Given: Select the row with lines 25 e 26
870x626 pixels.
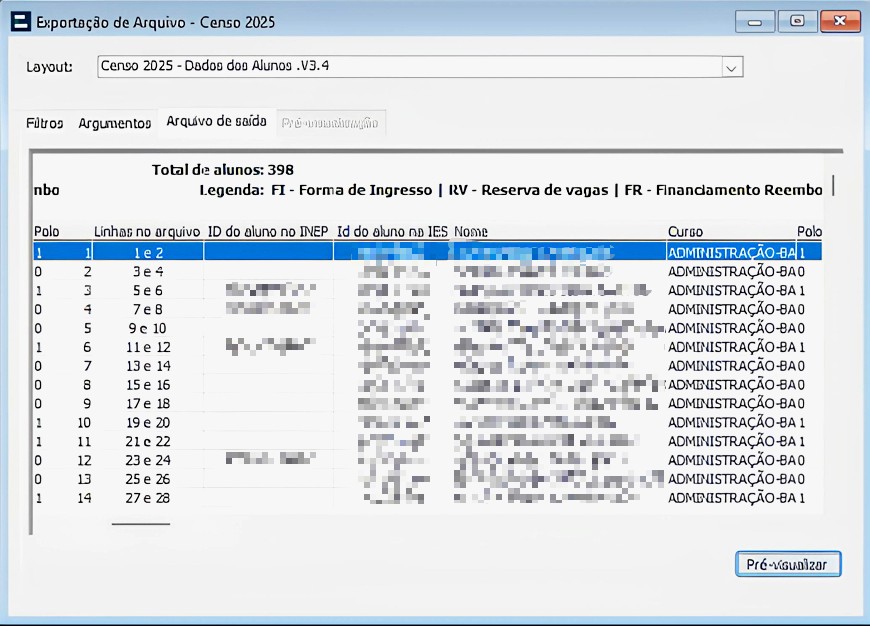Looking at the screenshot, I should click(427, 479).
